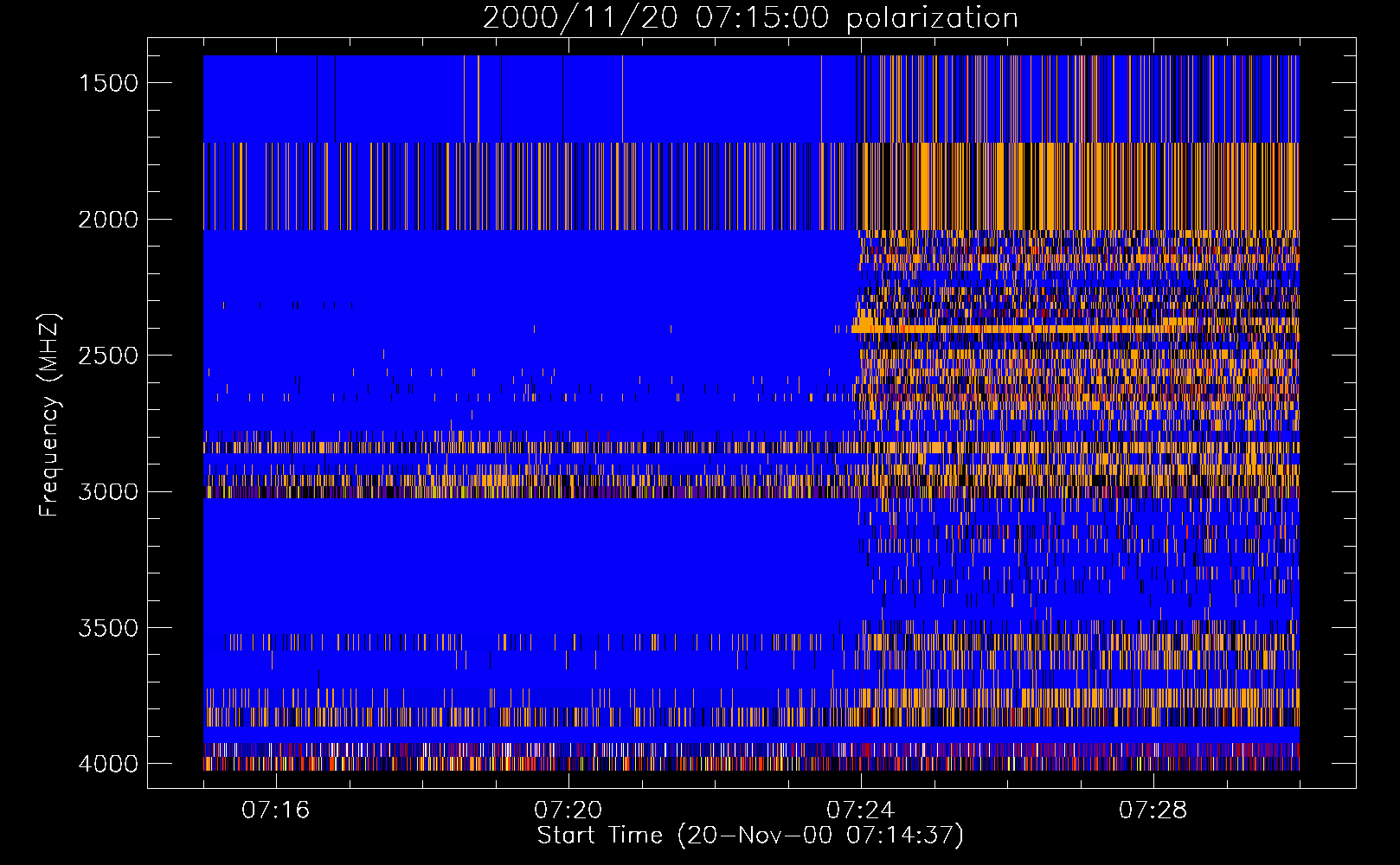Click the 07:24 time tick label

point(861,811)
